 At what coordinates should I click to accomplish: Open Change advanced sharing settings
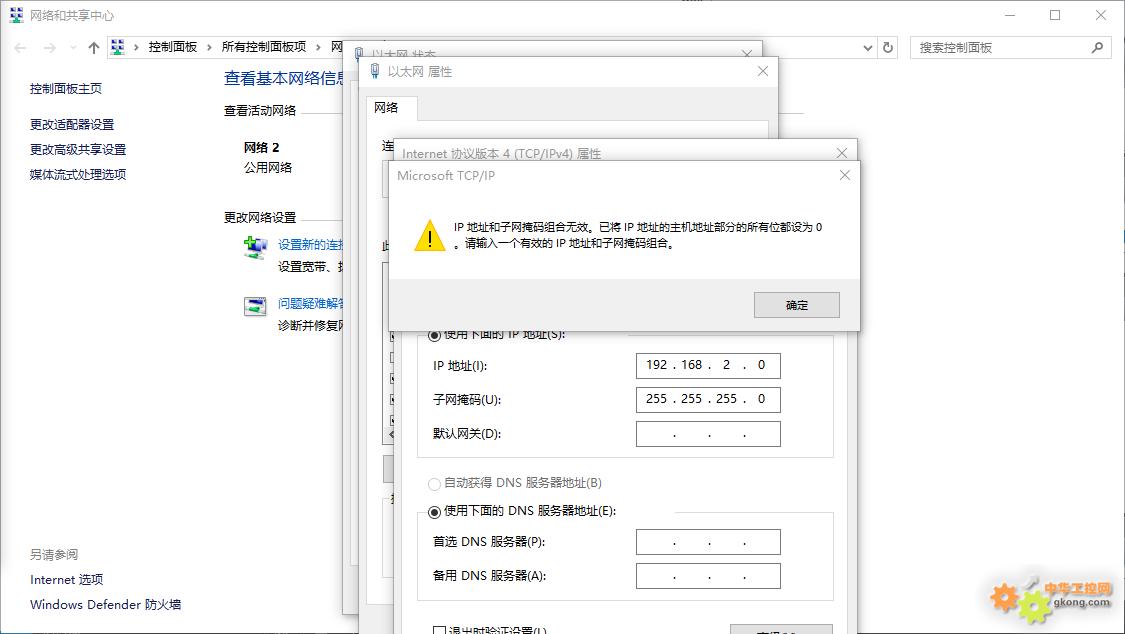[77, 150]
